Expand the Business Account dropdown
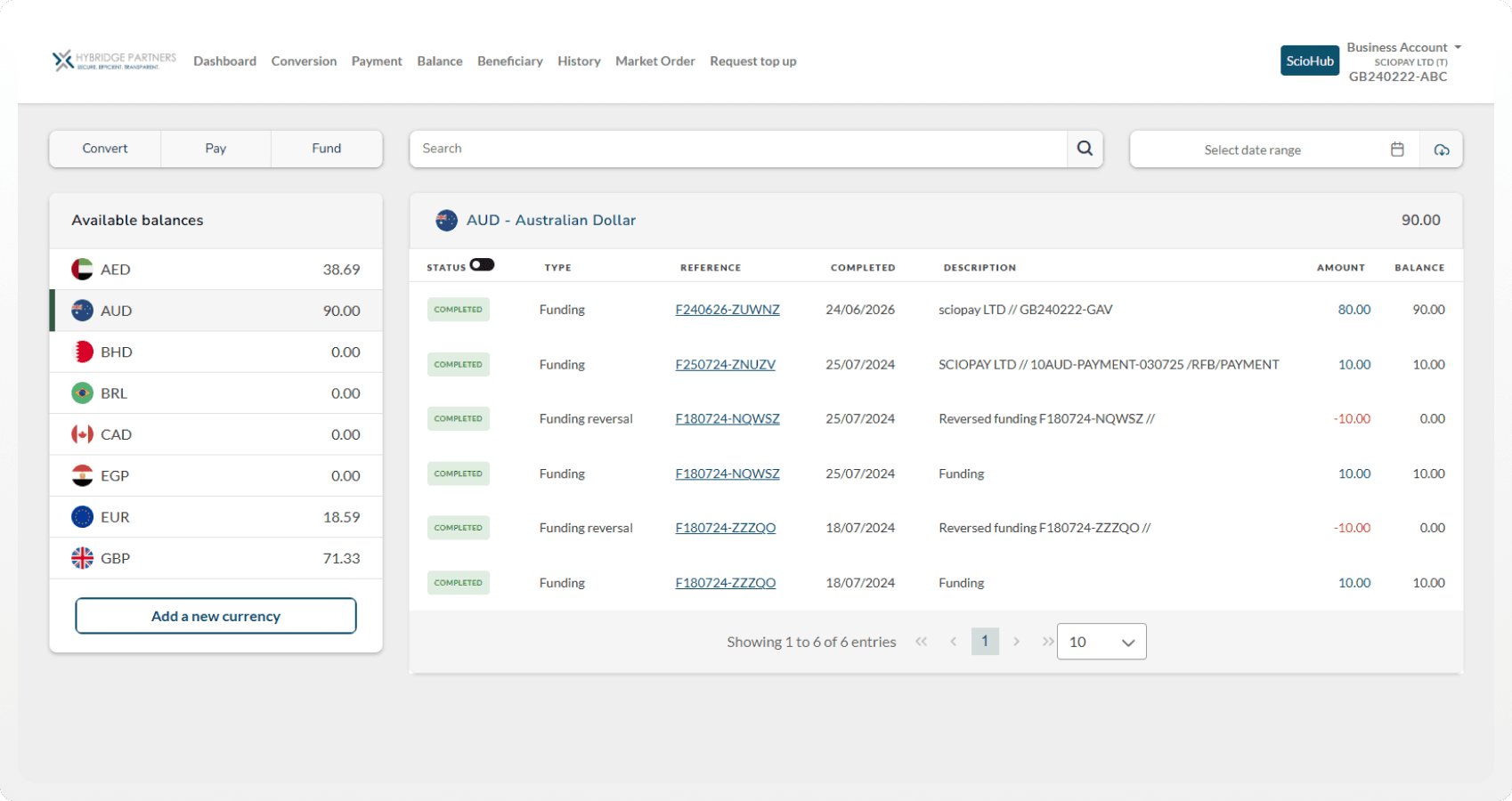 [1403, 47]
